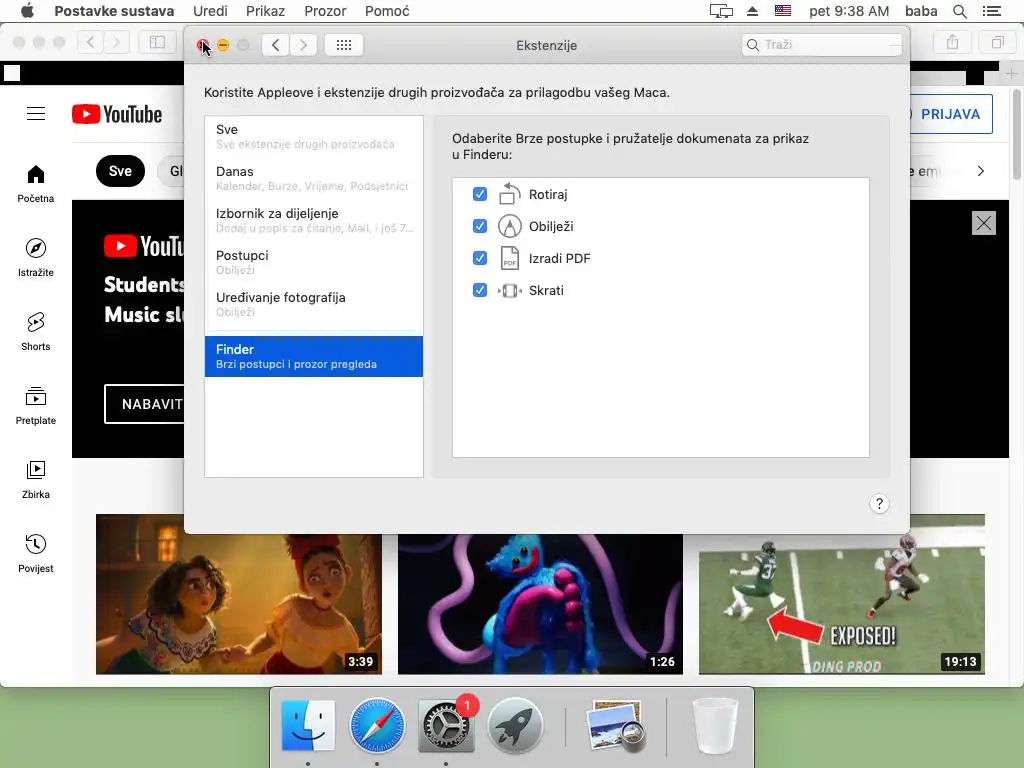Open the Pomoć menu

point(387,11)
